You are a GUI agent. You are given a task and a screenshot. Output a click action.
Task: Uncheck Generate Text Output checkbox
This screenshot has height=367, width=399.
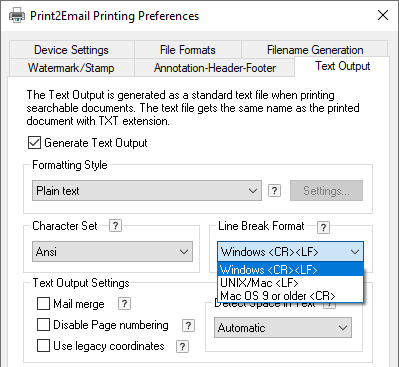tap(34, 143)
